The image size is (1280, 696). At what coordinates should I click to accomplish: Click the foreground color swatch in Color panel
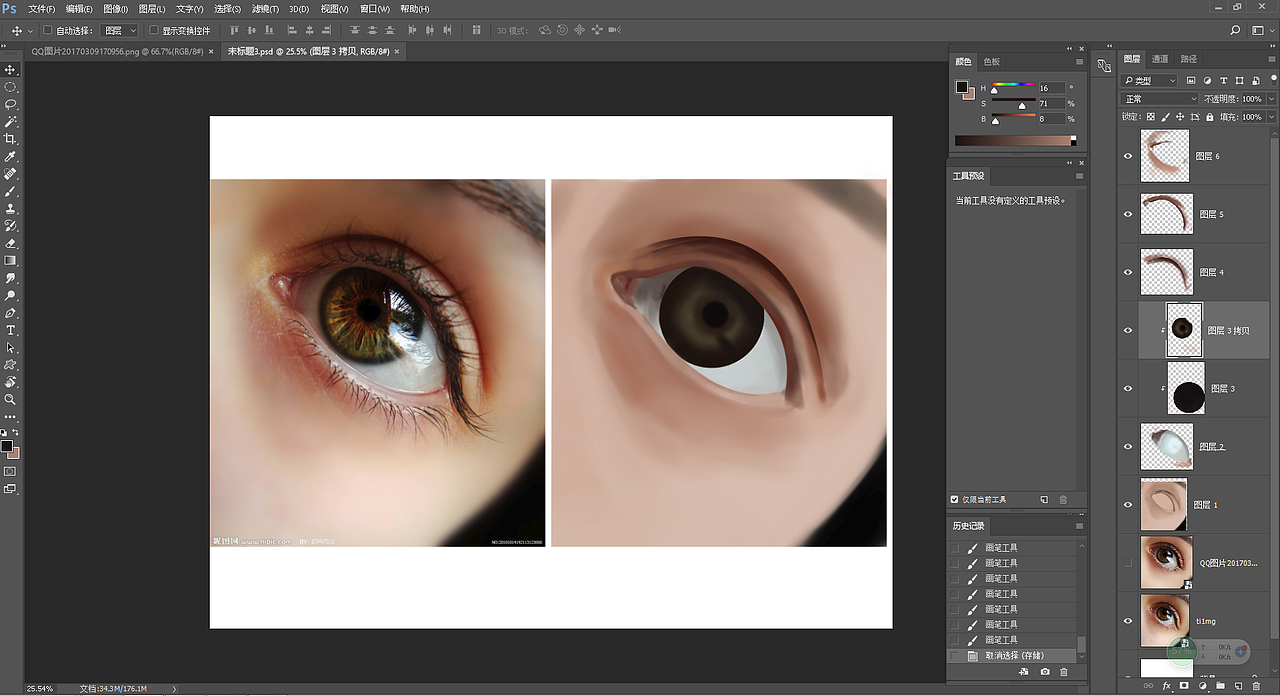(961, 87)
